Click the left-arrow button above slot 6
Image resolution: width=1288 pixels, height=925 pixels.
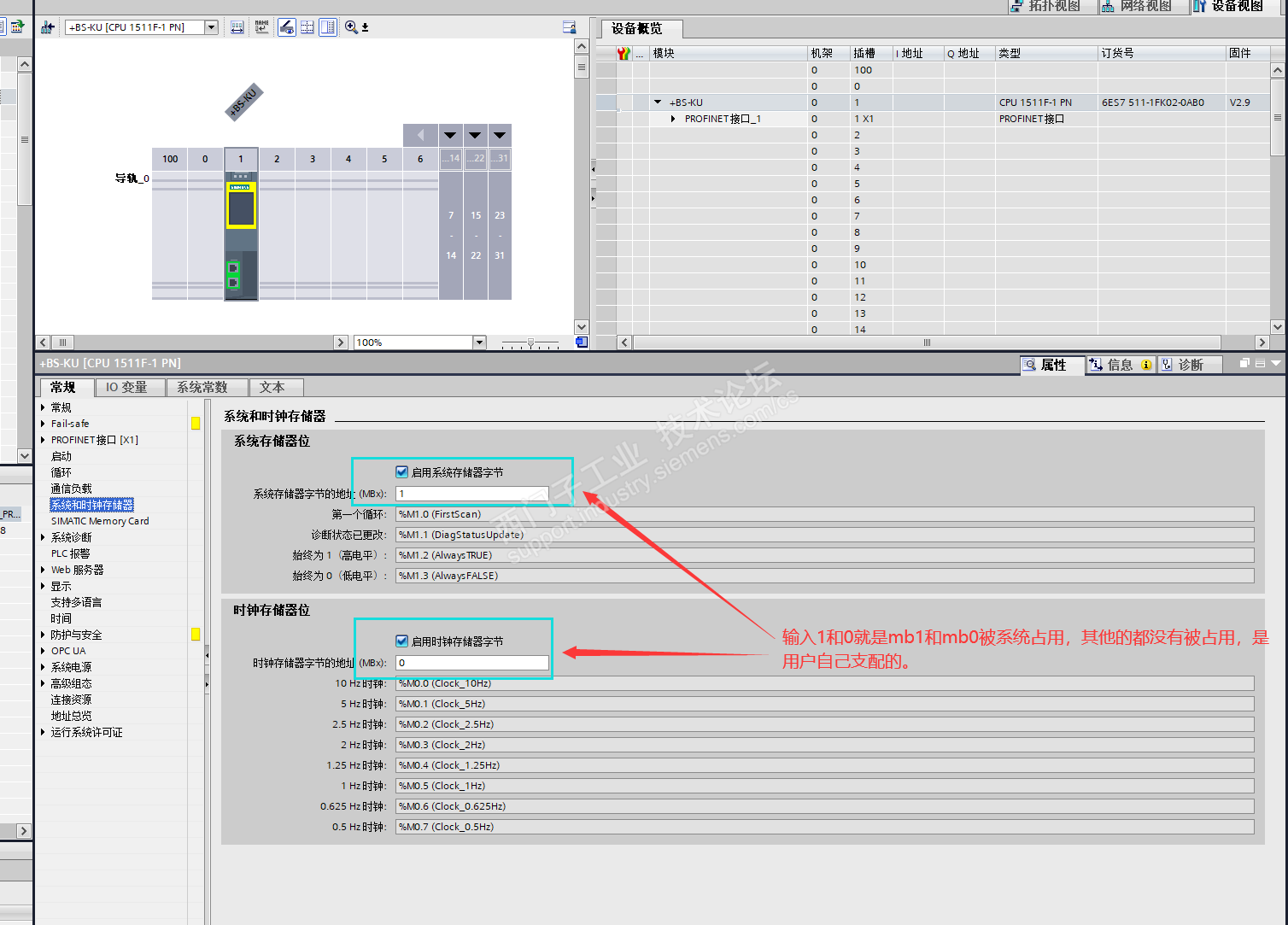coord(420,135)
